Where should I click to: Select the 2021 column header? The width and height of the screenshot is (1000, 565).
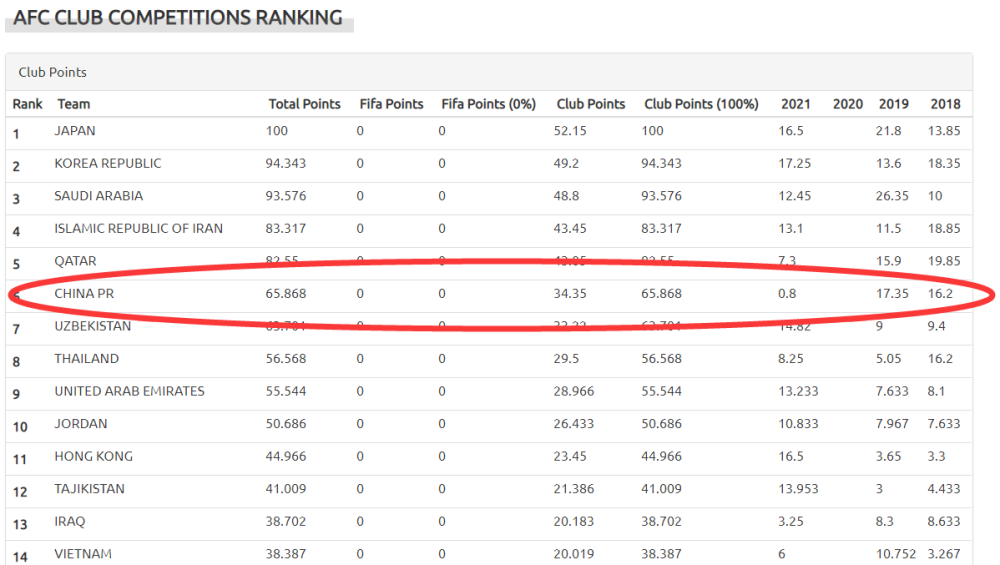tap(795, 104)
